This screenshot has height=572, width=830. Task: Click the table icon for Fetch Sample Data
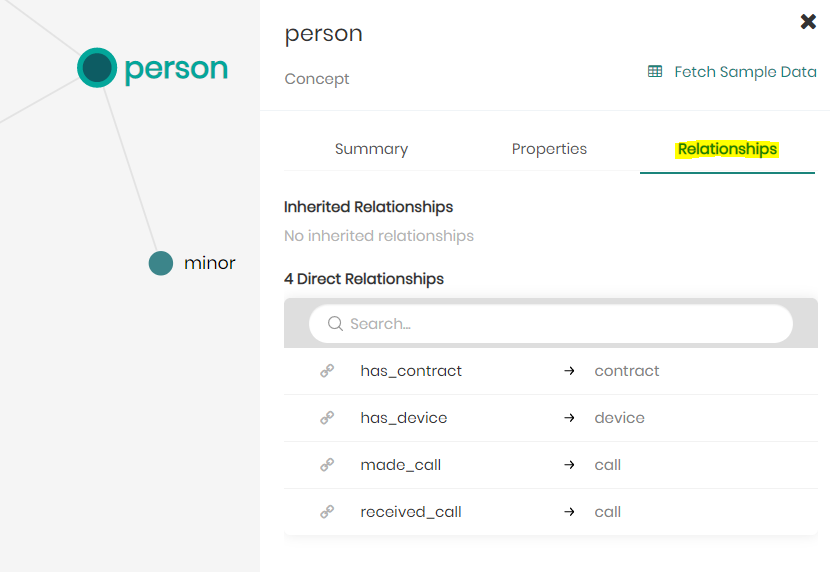pos(655,72)
